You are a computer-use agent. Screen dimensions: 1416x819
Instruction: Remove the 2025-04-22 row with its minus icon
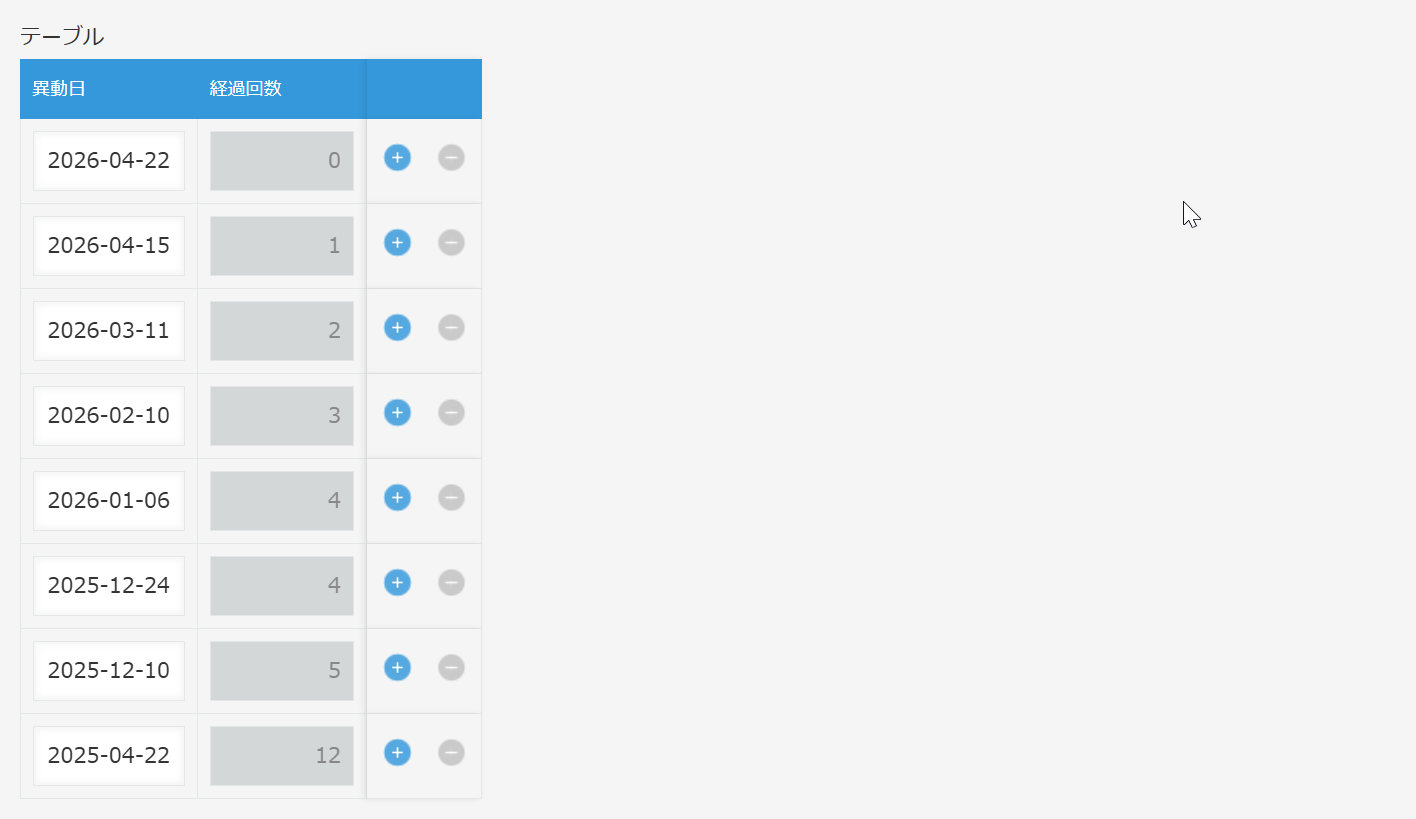(x=451, y=753)
